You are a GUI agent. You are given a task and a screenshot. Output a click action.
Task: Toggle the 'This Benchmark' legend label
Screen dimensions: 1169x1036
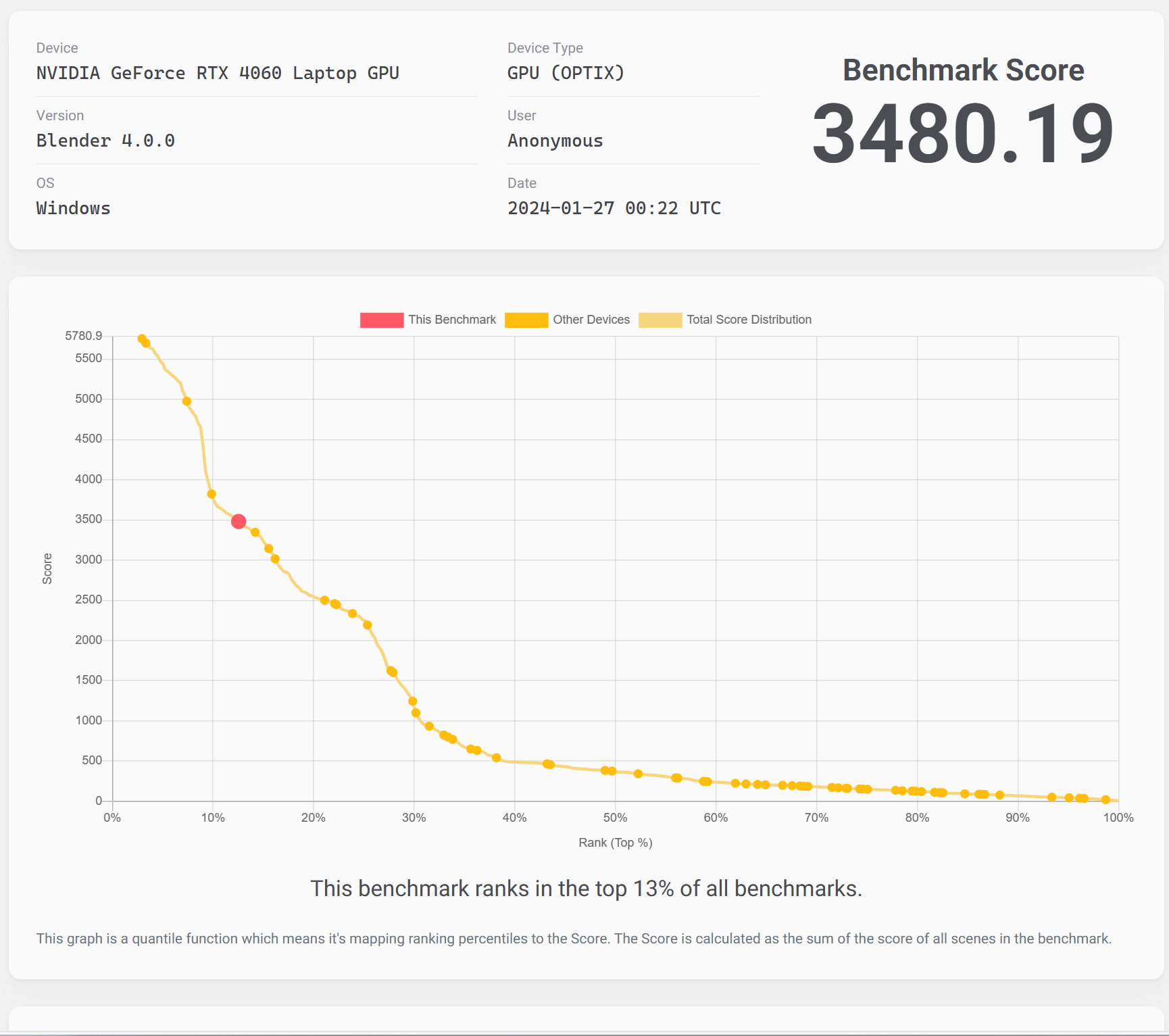click(x=452, y=320)
